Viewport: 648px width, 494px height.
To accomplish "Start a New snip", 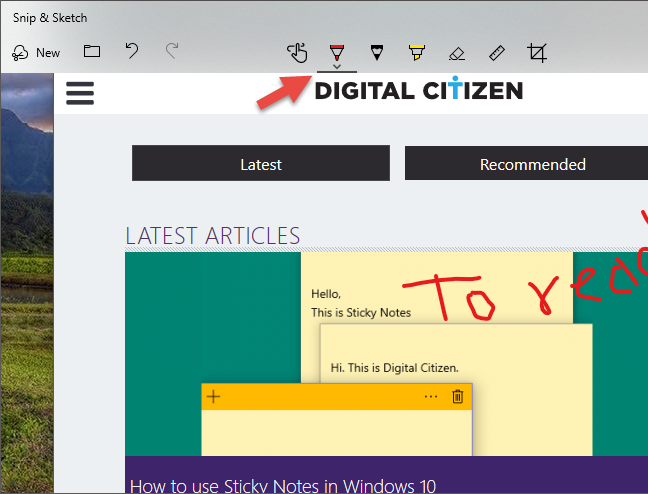I will click(x=36, y=53).
